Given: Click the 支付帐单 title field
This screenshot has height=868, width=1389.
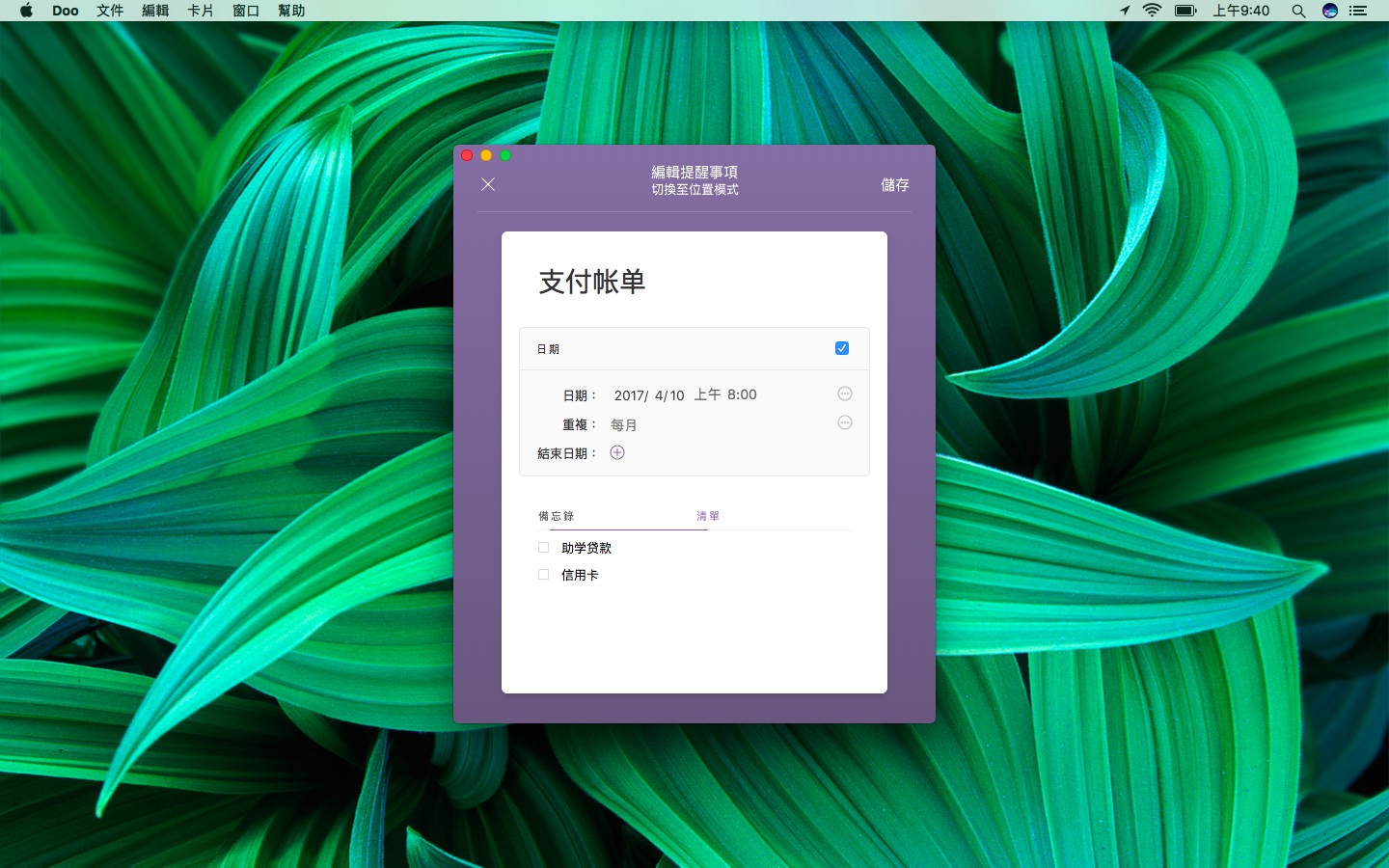Looking at the screenshot, I should [592, 282].
